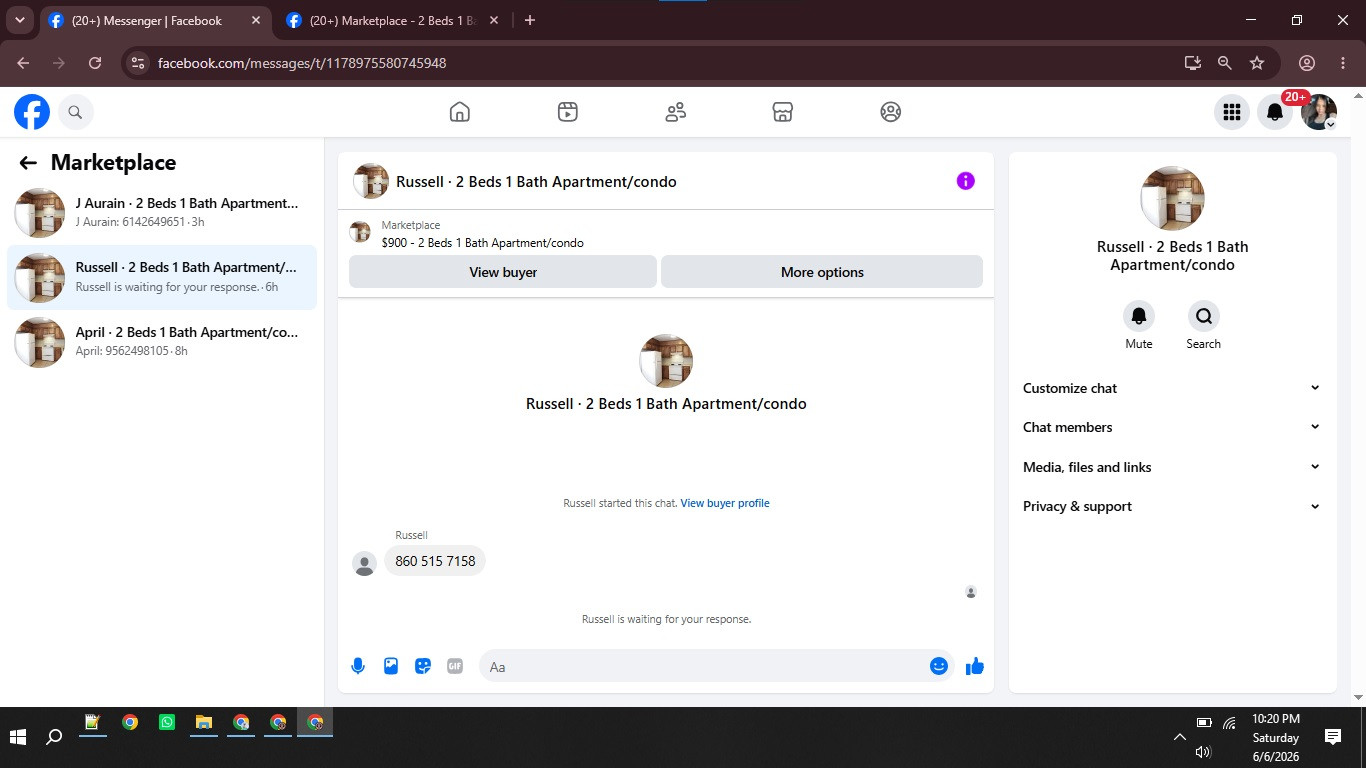Open File Explorer from the taskbar

(204, 722)
